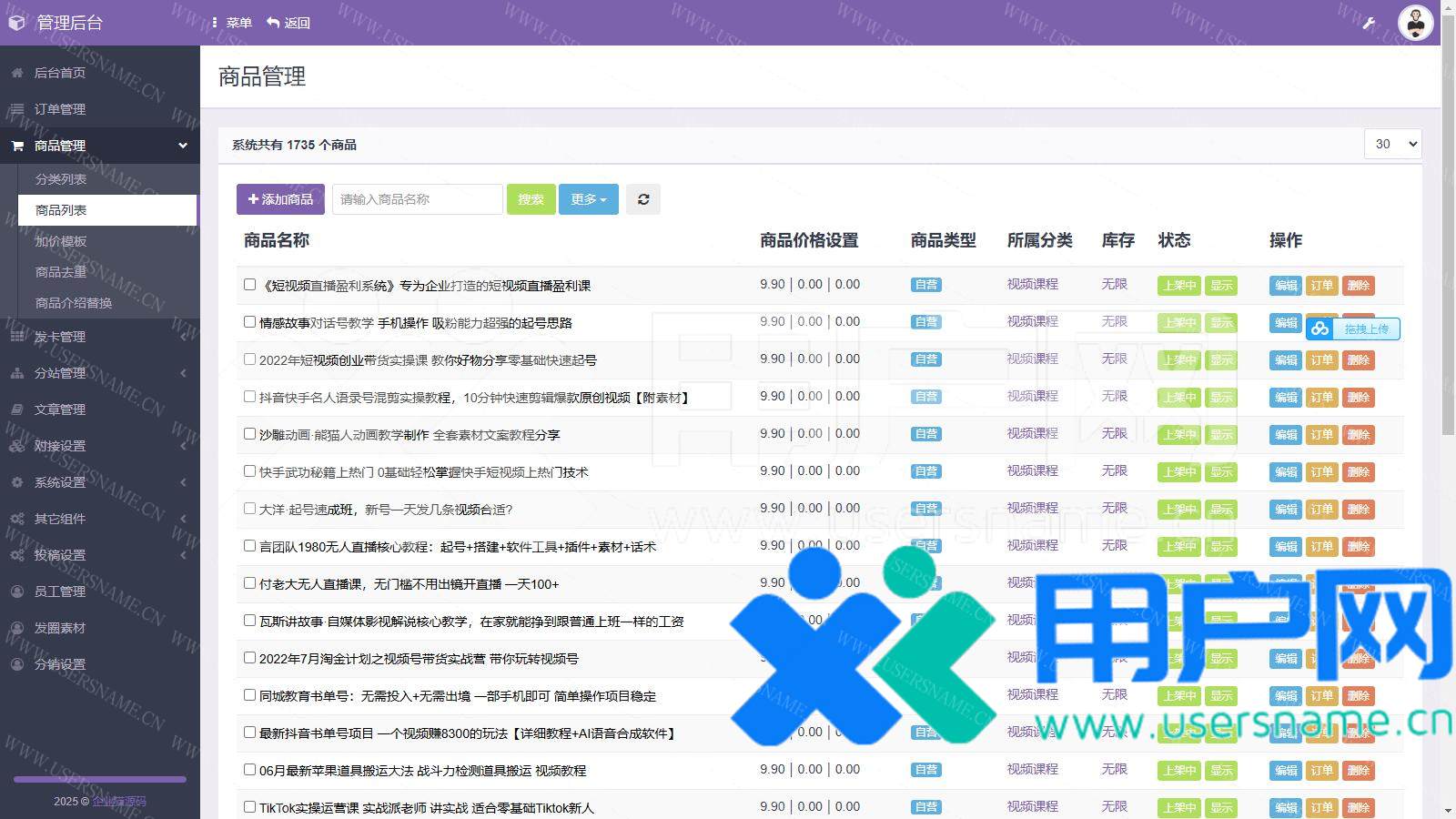Tick the checkbox for TikTok实操运营课 row
This screenshot has height=819, width=1456.
click(x=249, y=807)
